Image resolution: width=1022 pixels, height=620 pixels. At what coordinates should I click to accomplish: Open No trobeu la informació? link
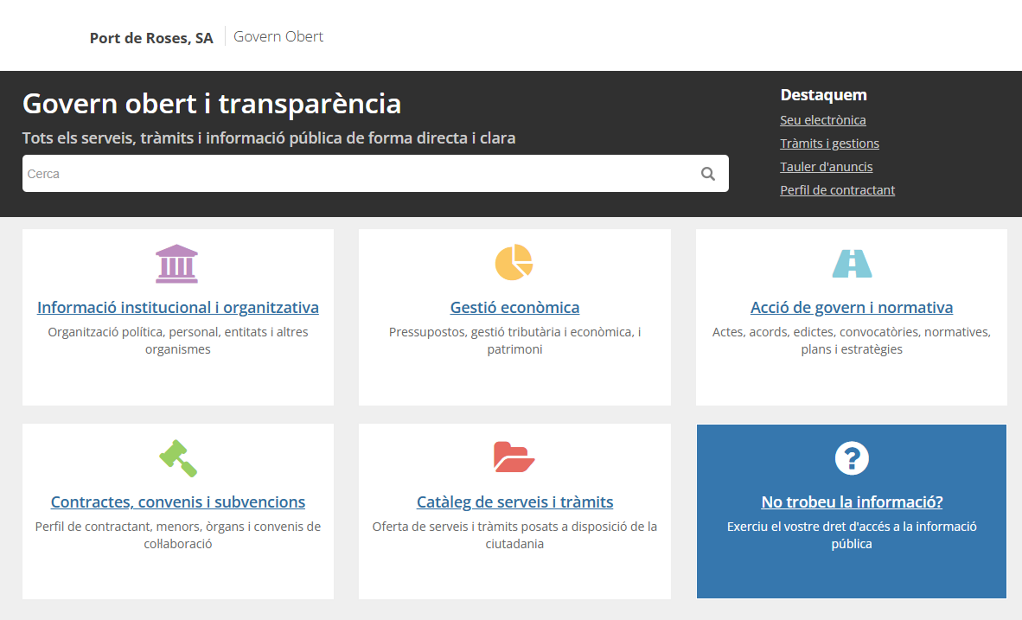852,502
